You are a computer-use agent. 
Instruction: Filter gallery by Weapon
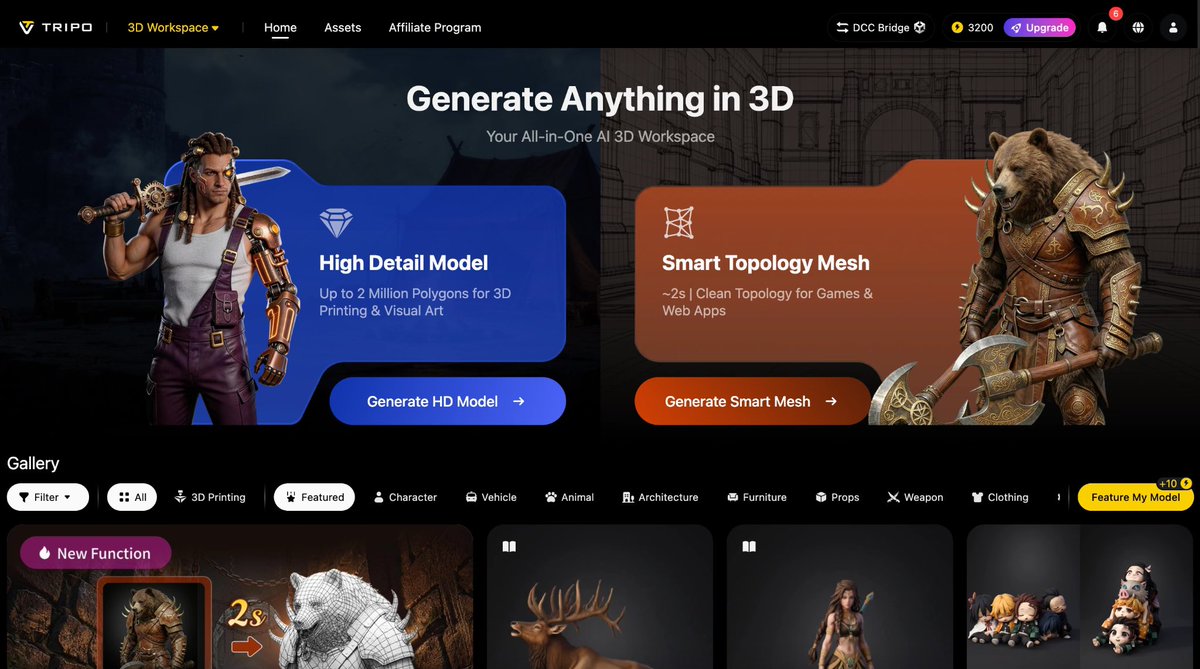pos(915,497)
